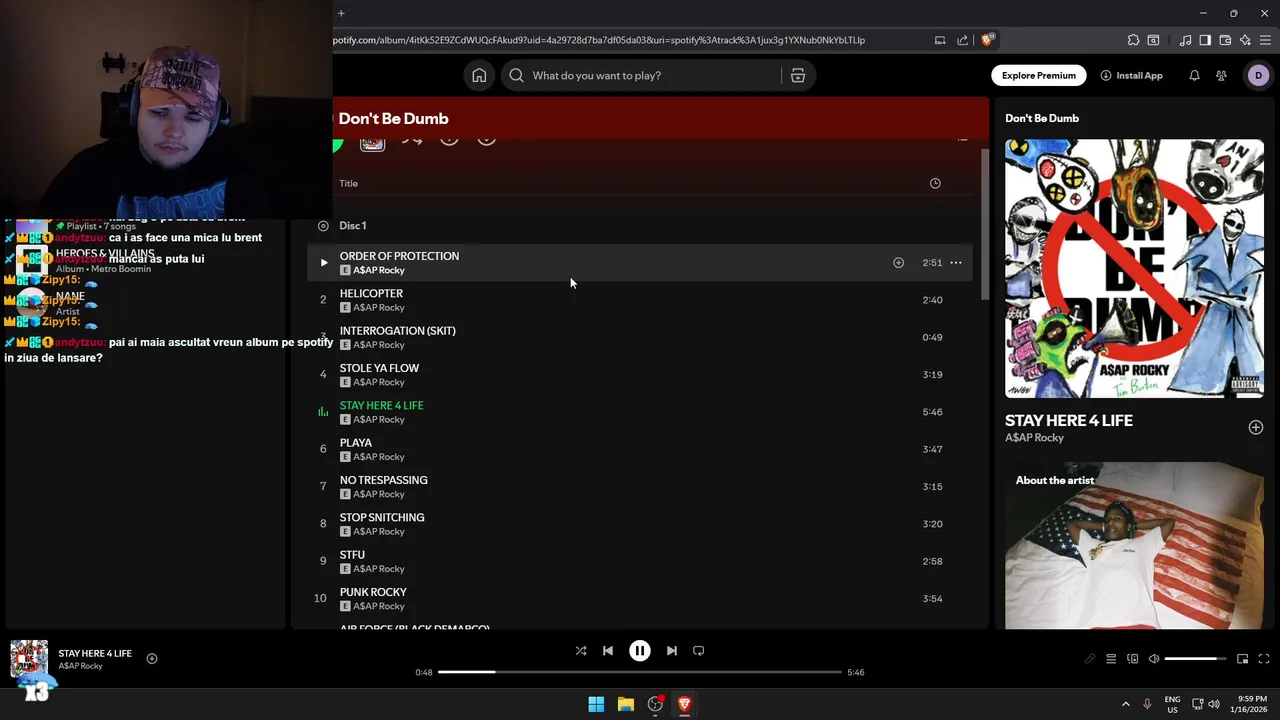
Task: Enter full screen player
Action: pyautogui.click(x=1264, y=659)
